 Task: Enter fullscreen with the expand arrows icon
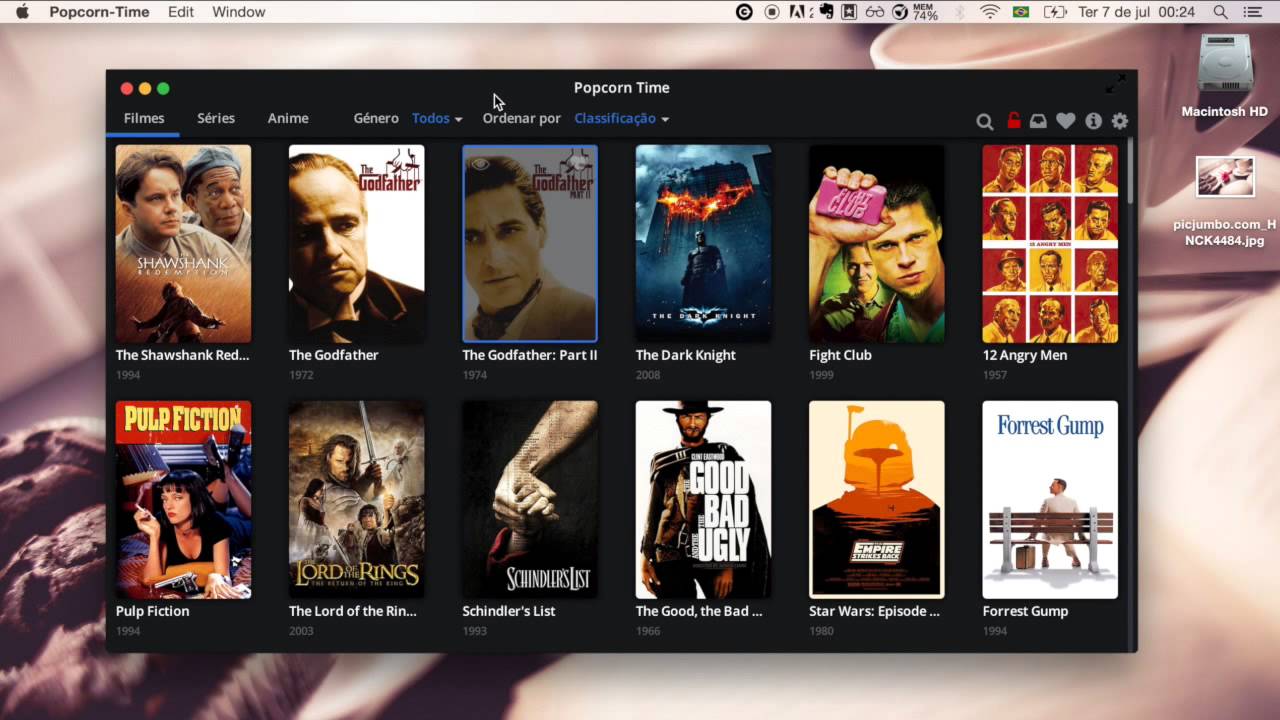(x=1116, y=84)
